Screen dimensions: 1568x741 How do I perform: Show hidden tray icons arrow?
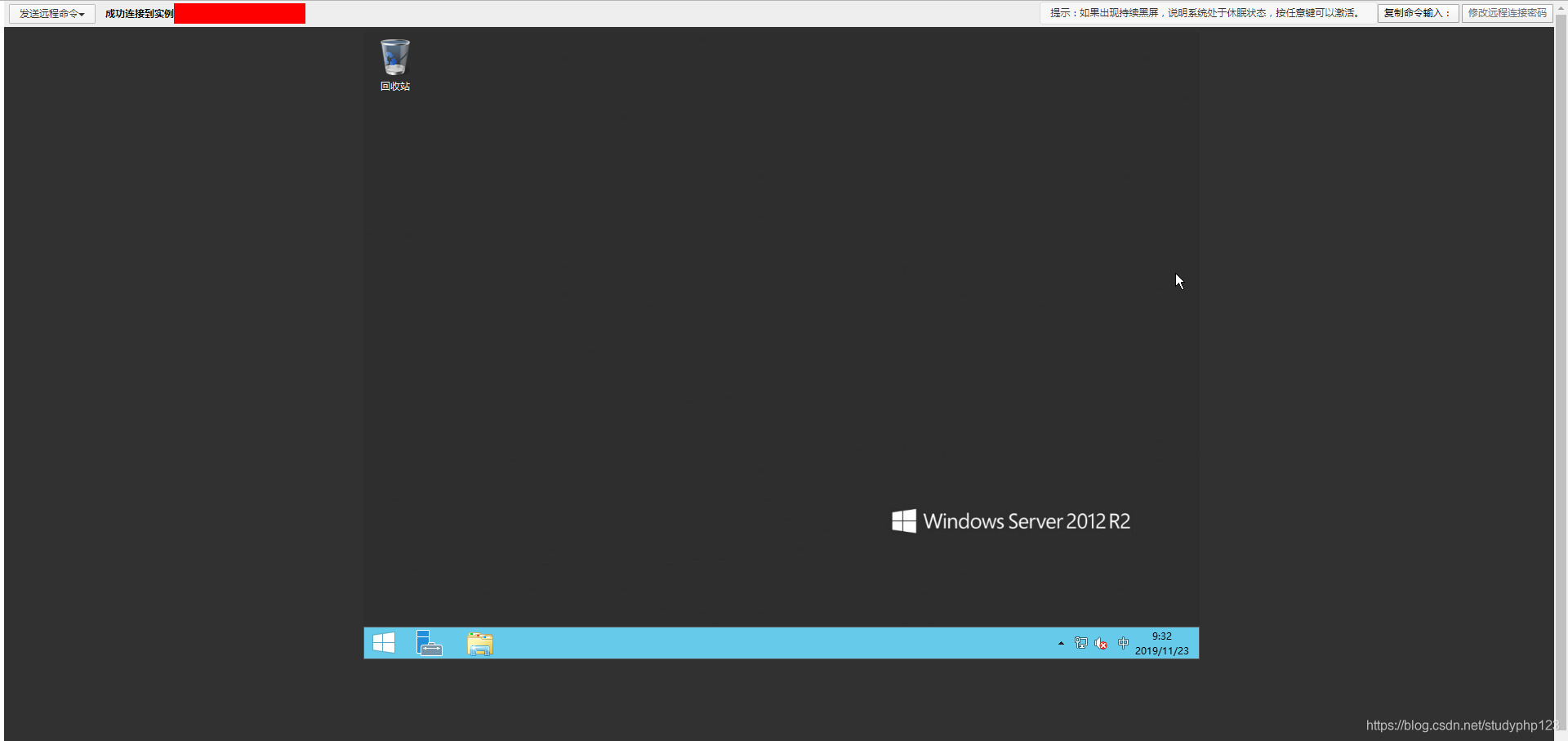1061,644
